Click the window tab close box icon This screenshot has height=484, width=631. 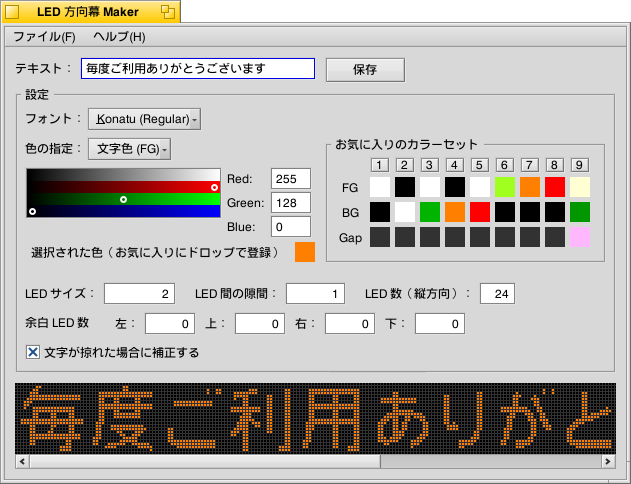click(12, 12)
